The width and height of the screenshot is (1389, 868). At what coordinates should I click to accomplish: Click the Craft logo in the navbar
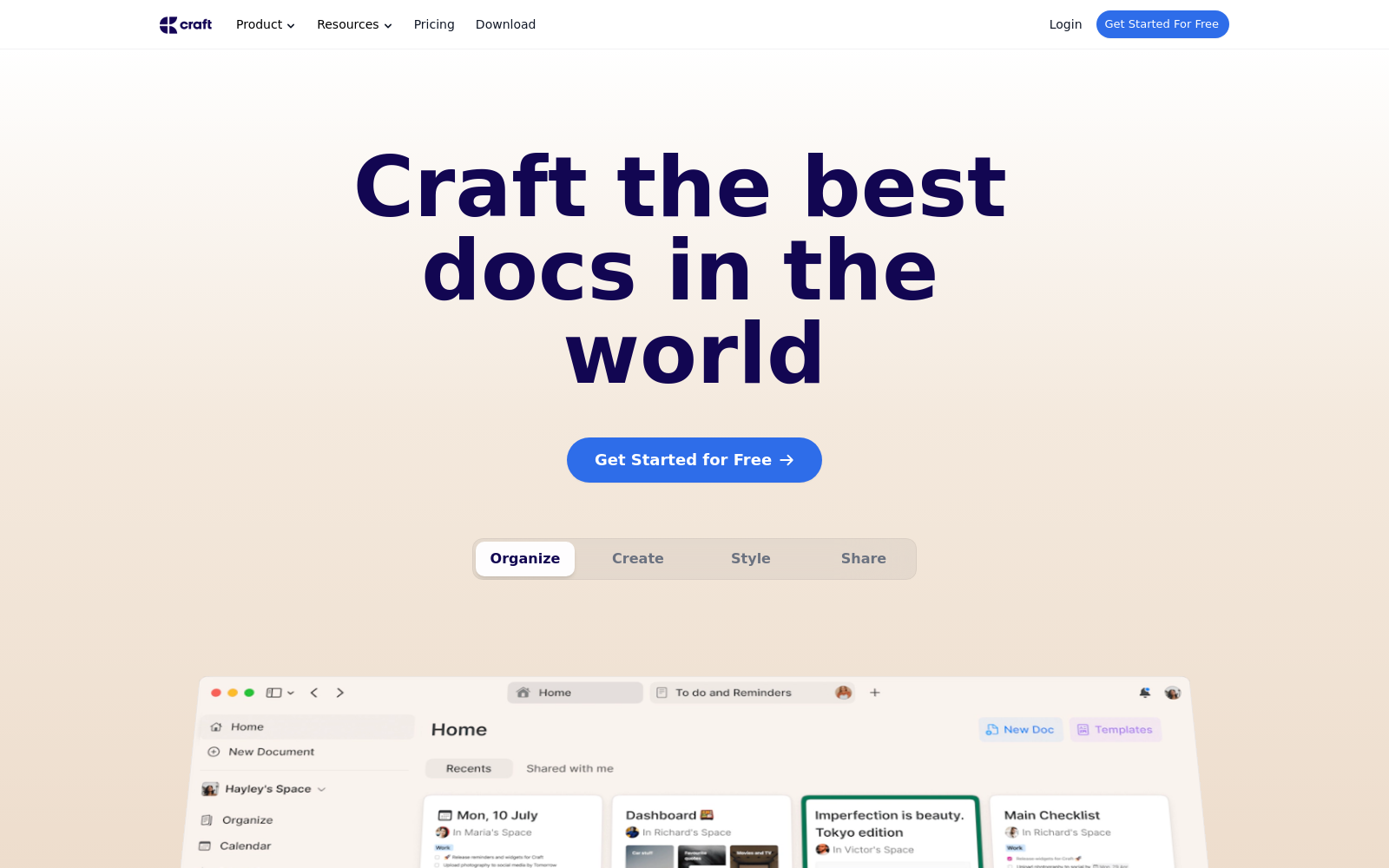(186, 24)
